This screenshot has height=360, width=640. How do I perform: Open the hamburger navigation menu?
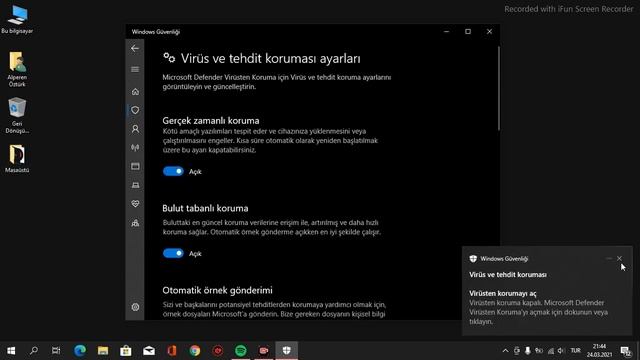[x=135, y=69]
